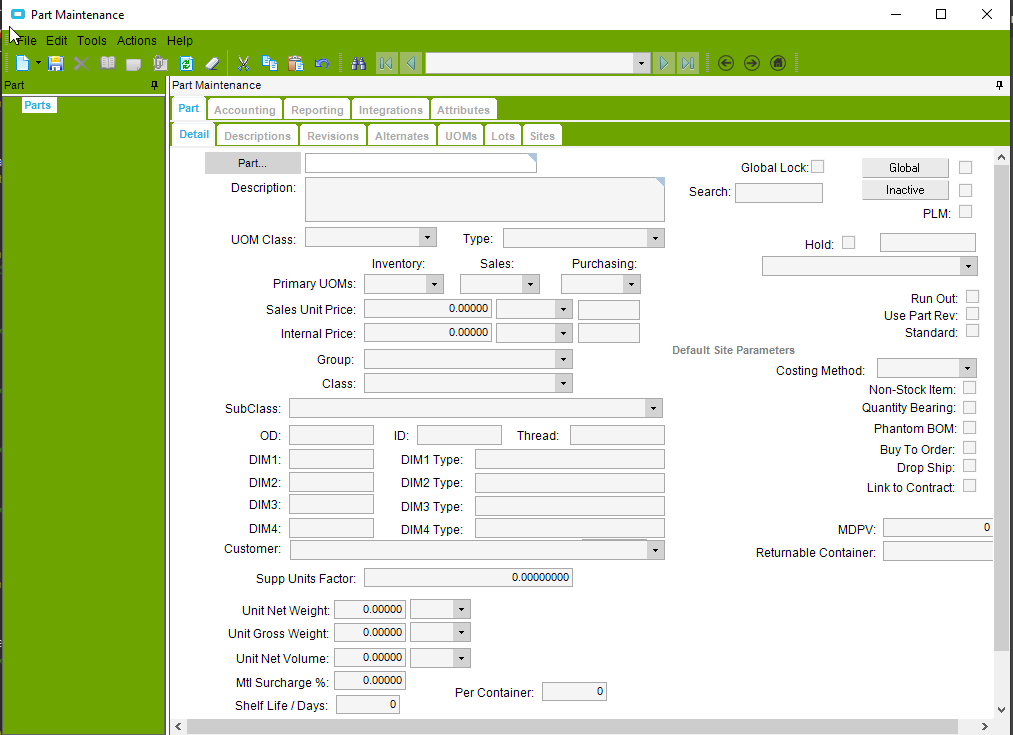
Task: Switch to the Revisions tab
Action: pos(332,136)
